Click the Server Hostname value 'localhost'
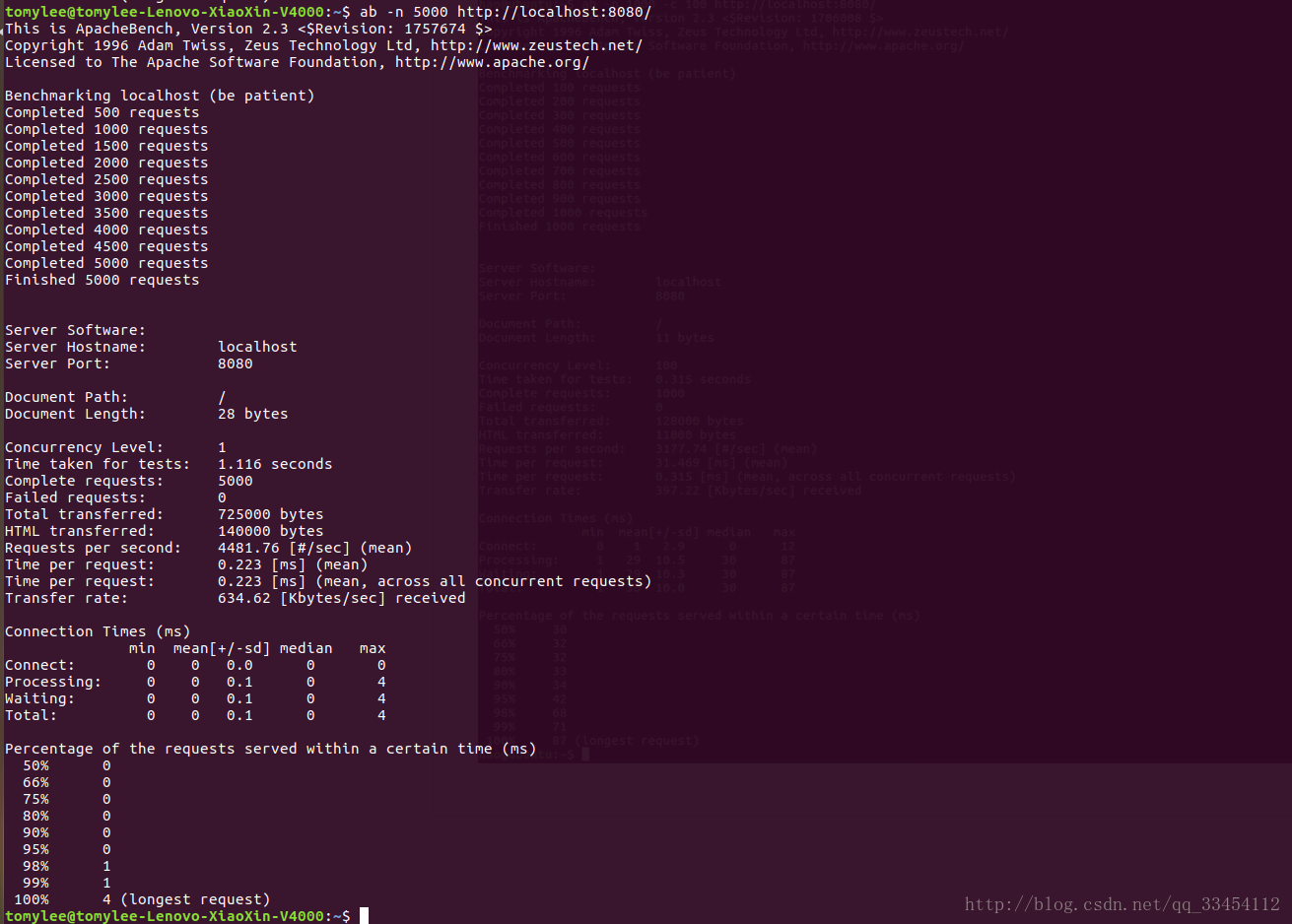The width and height of the screenshot is (1292, 924). (x=257, y=347)
